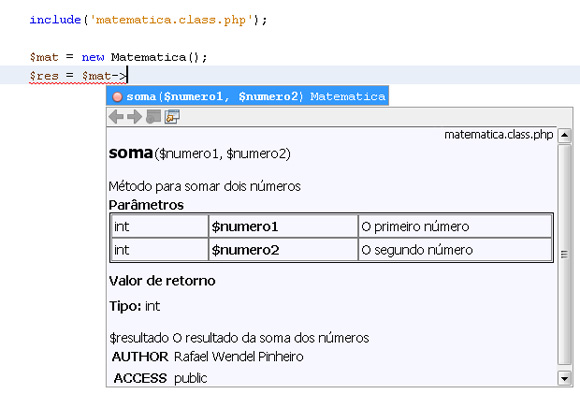
Task: Click the 'Valor de retorno' heading
Action: [162, 281]
